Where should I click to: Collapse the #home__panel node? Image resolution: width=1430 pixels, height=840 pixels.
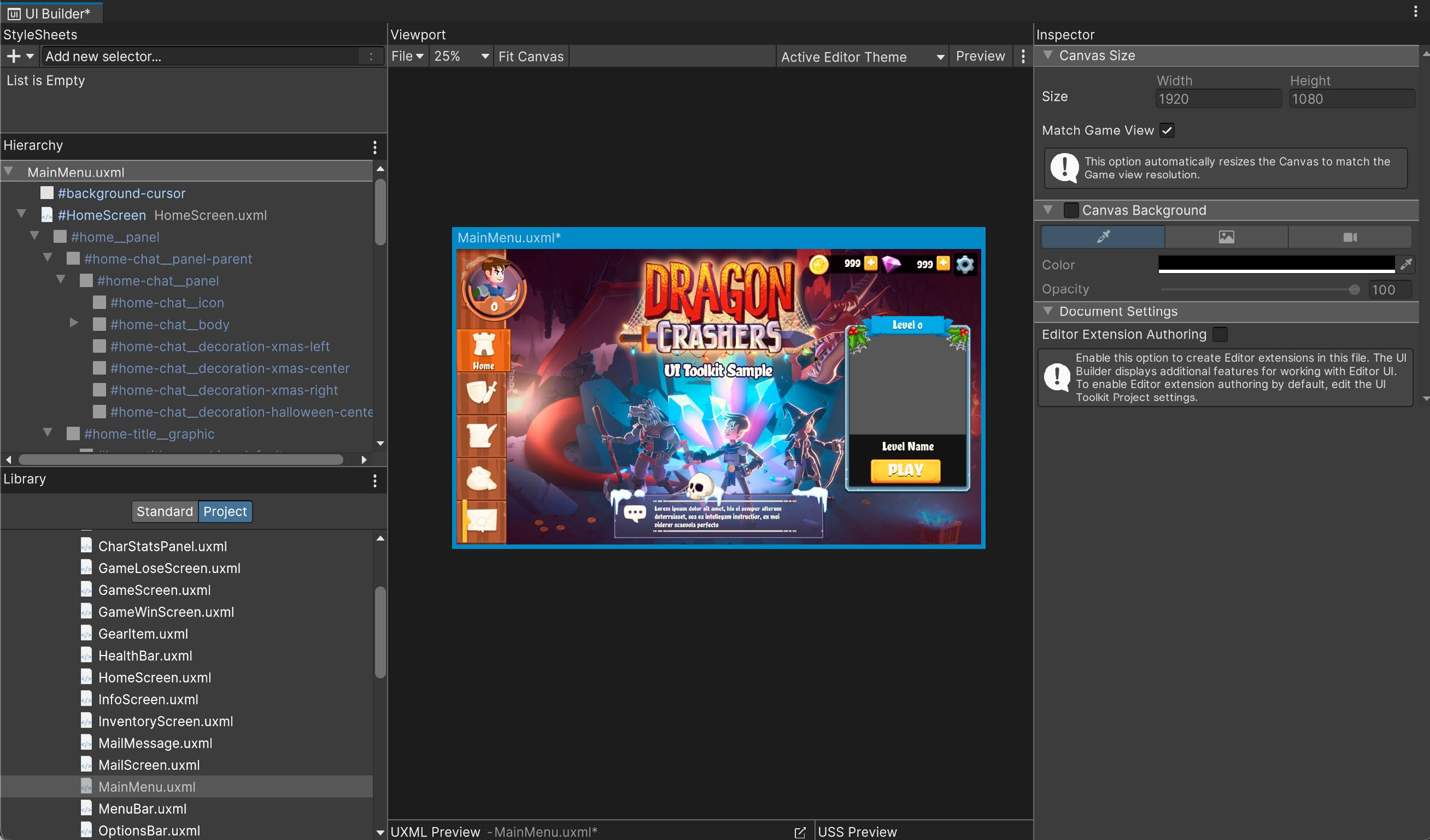click(x=35, y=236)
